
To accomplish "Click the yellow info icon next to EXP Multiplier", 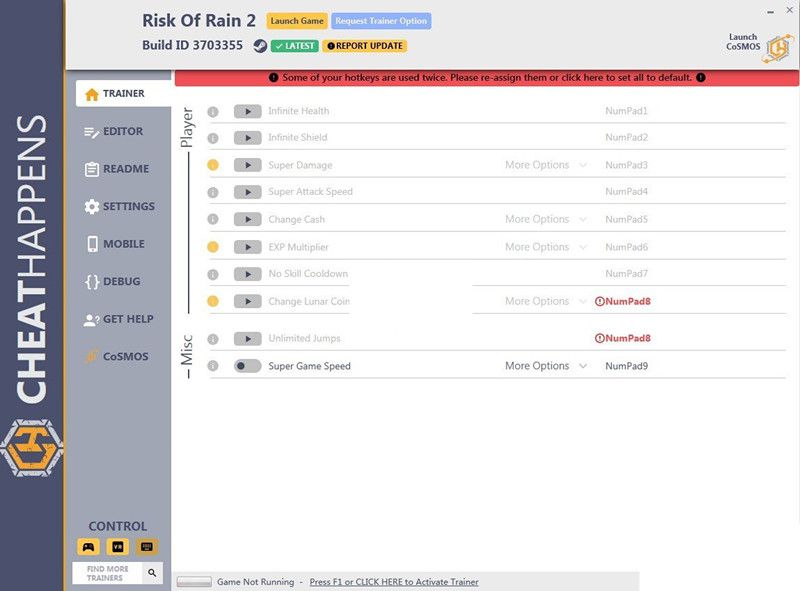I will point(213,247).
